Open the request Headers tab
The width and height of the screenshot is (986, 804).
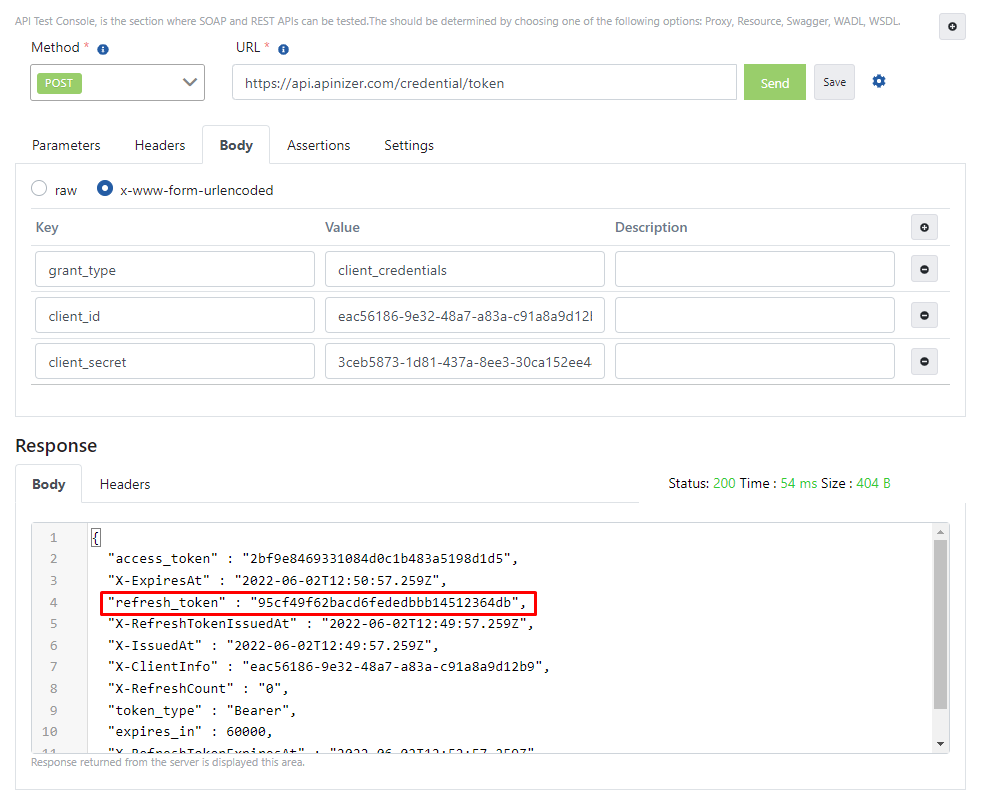tap(160, 145)
